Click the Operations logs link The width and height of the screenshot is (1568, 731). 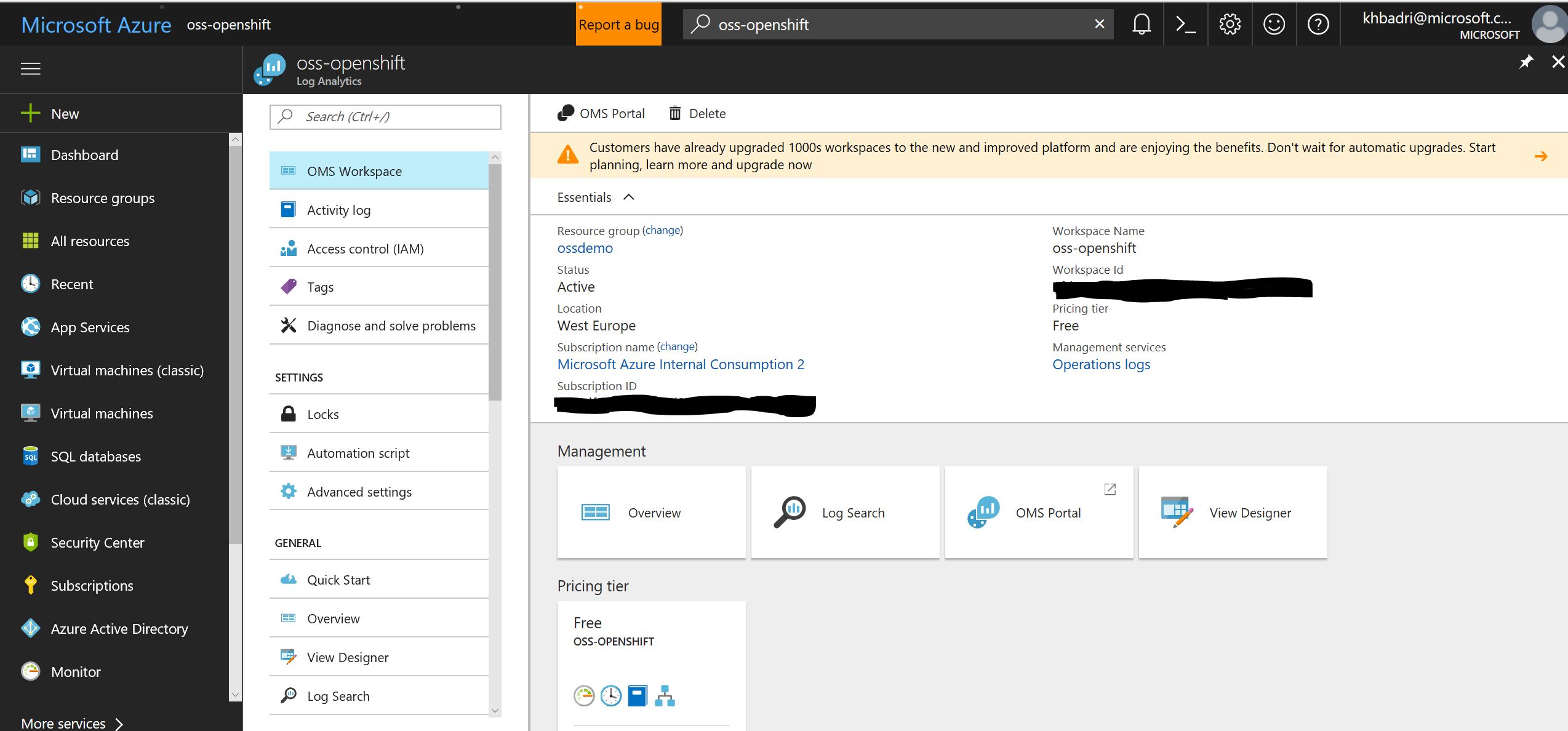coord(1100,364)
